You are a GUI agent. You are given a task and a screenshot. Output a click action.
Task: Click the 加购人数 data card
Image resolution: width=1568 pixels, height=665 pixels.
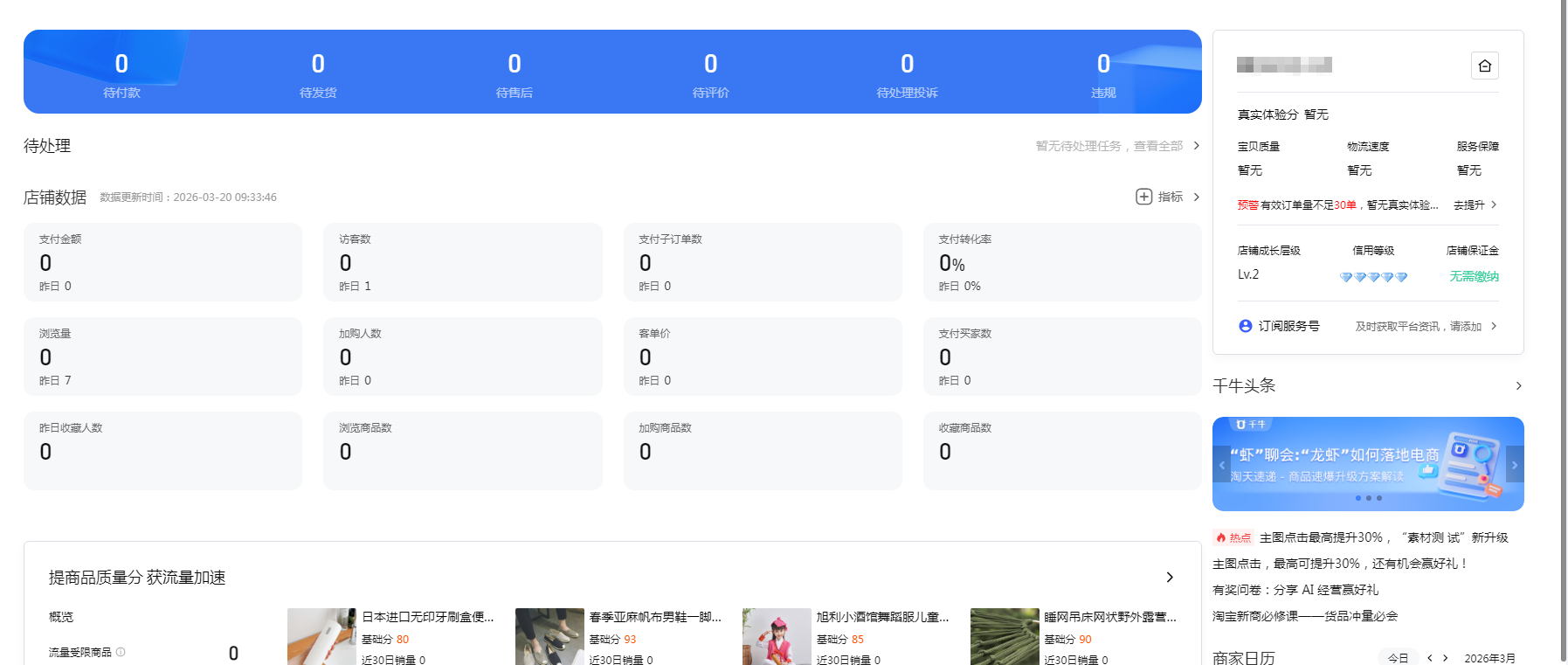[463, 357]
